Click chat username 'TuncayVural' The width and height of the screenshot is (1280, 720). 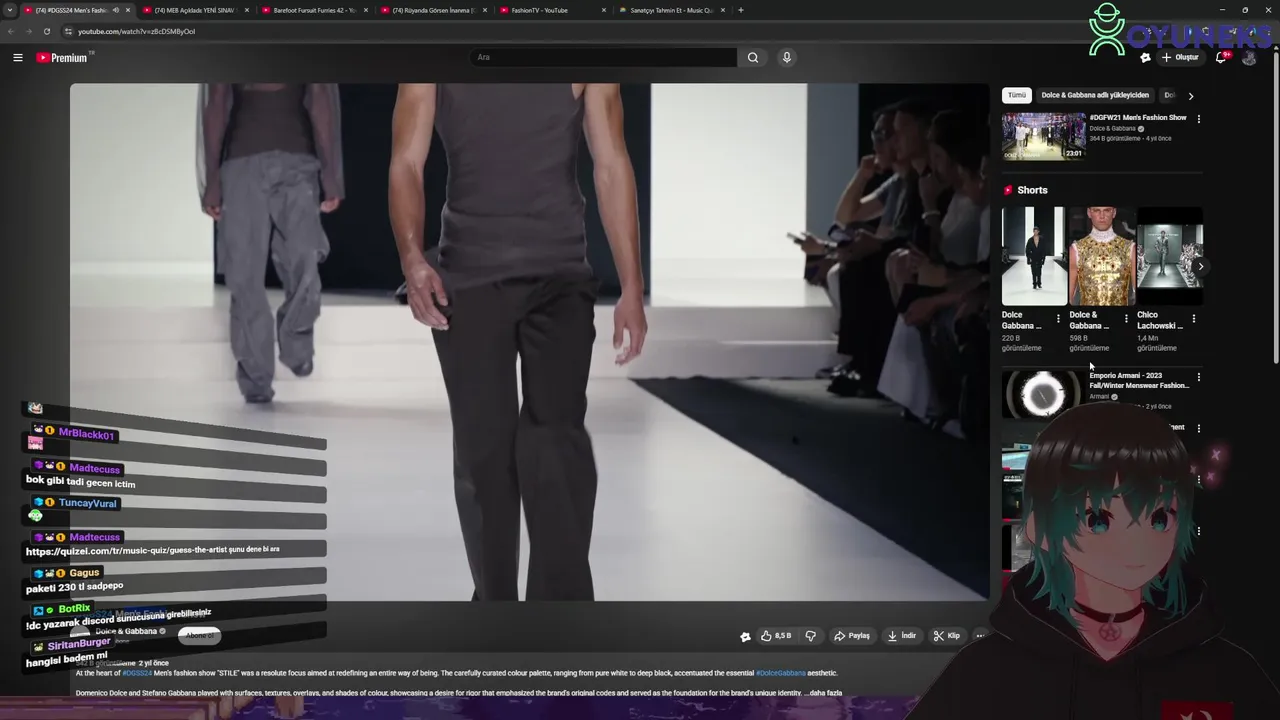[87, 503]
